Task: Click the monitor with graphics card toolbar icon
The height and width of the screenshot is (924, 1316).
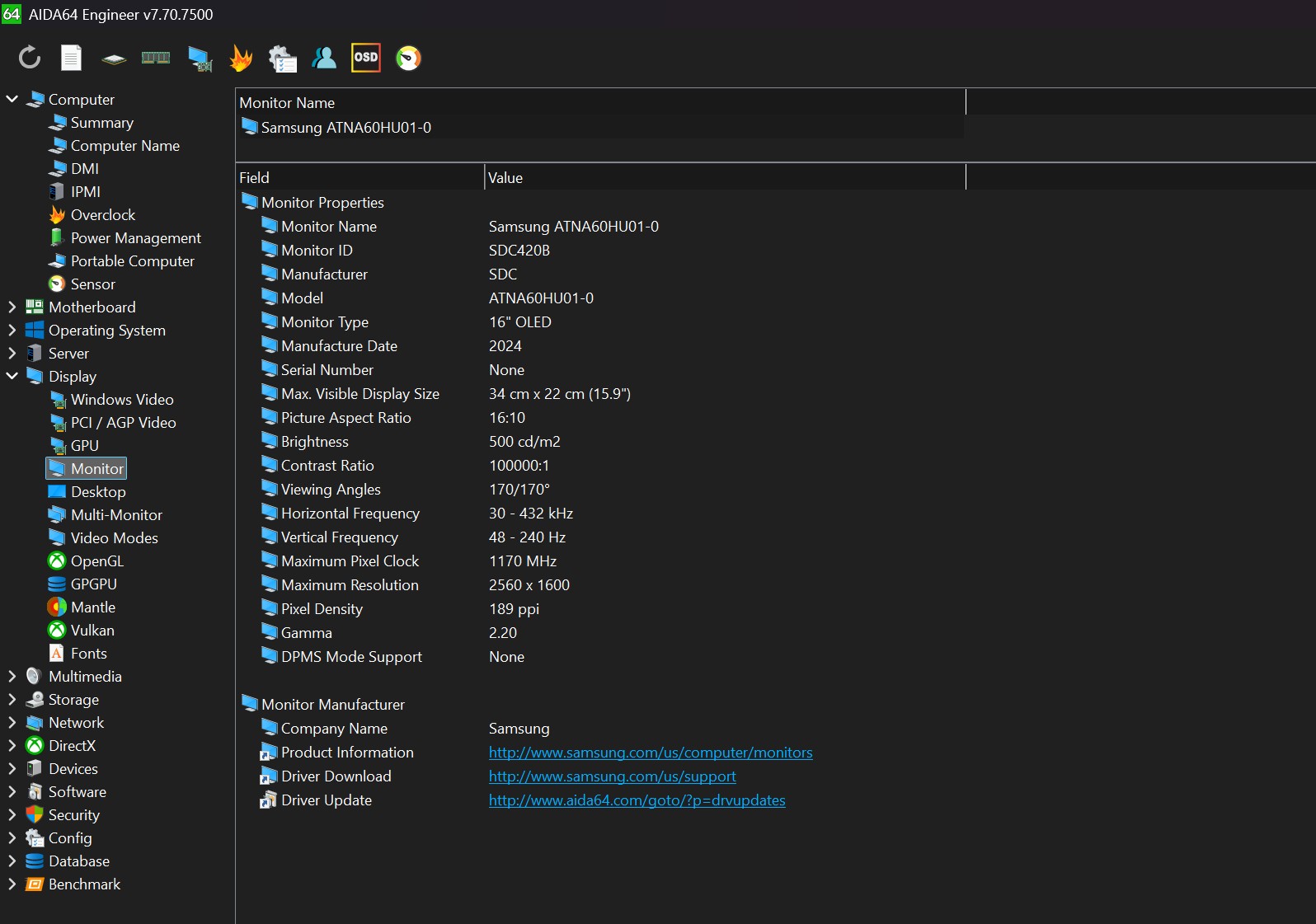Action: coord(200,59)
